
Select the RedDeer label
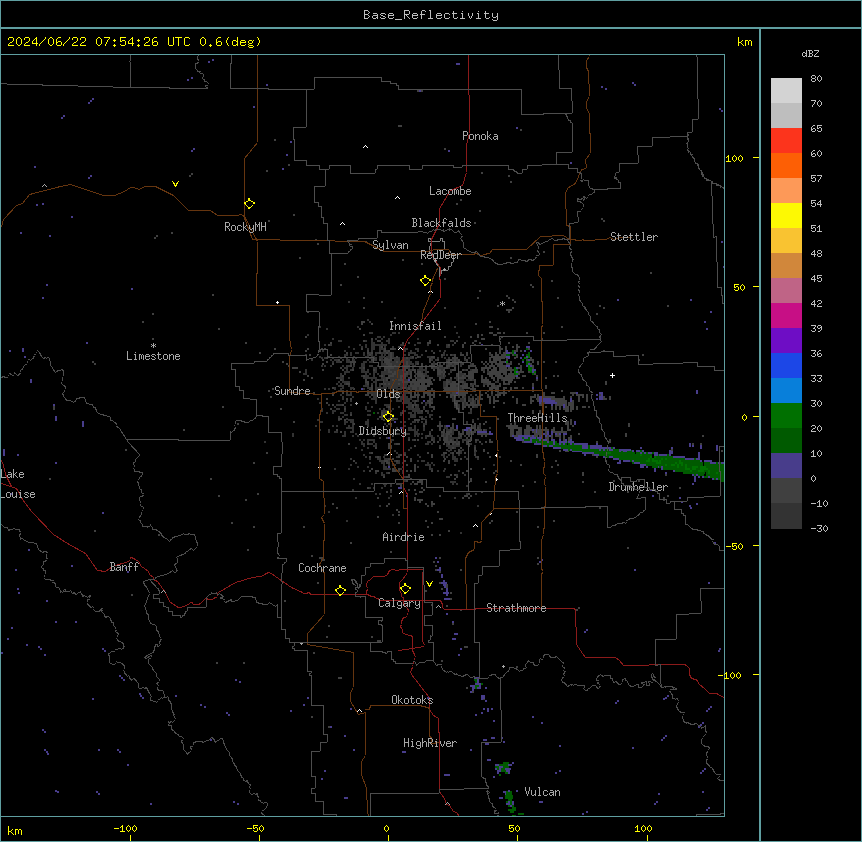point(440,255)
